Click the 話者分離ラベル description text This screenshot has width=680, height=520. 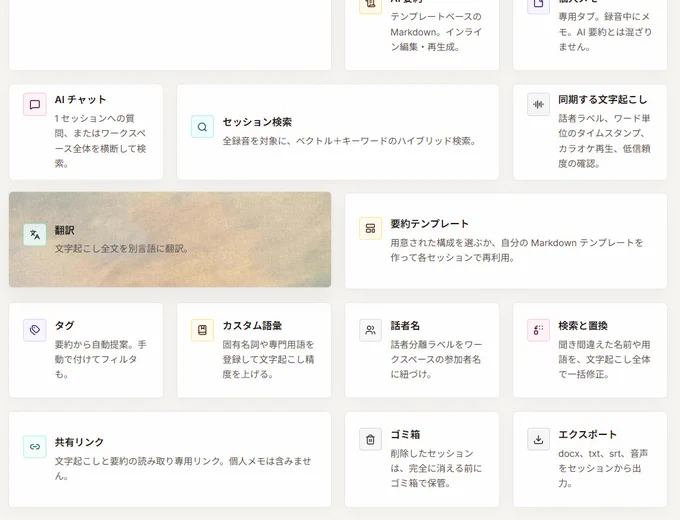coord(436,360)
